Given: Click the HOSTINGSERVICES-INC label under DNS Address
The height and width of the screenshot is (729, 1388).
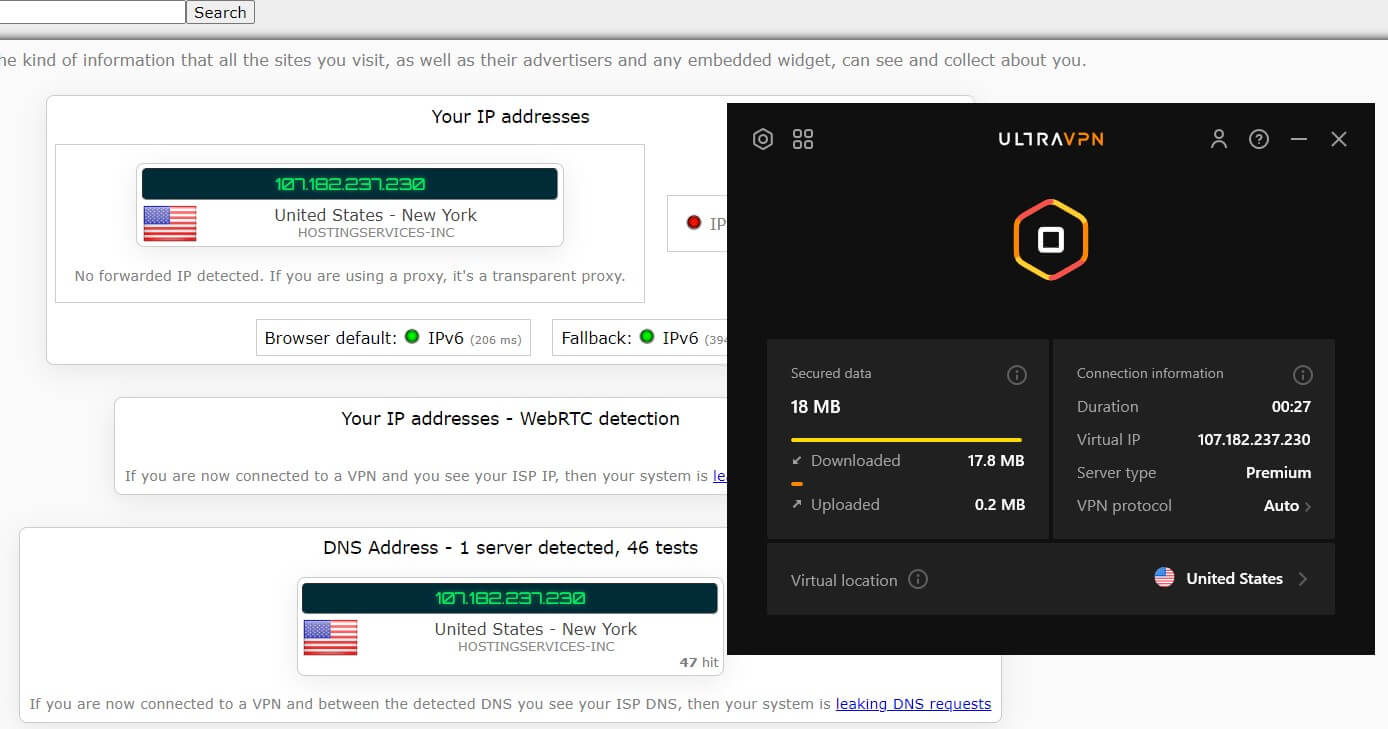Looking at the screenshot, I should click(536, 647).
